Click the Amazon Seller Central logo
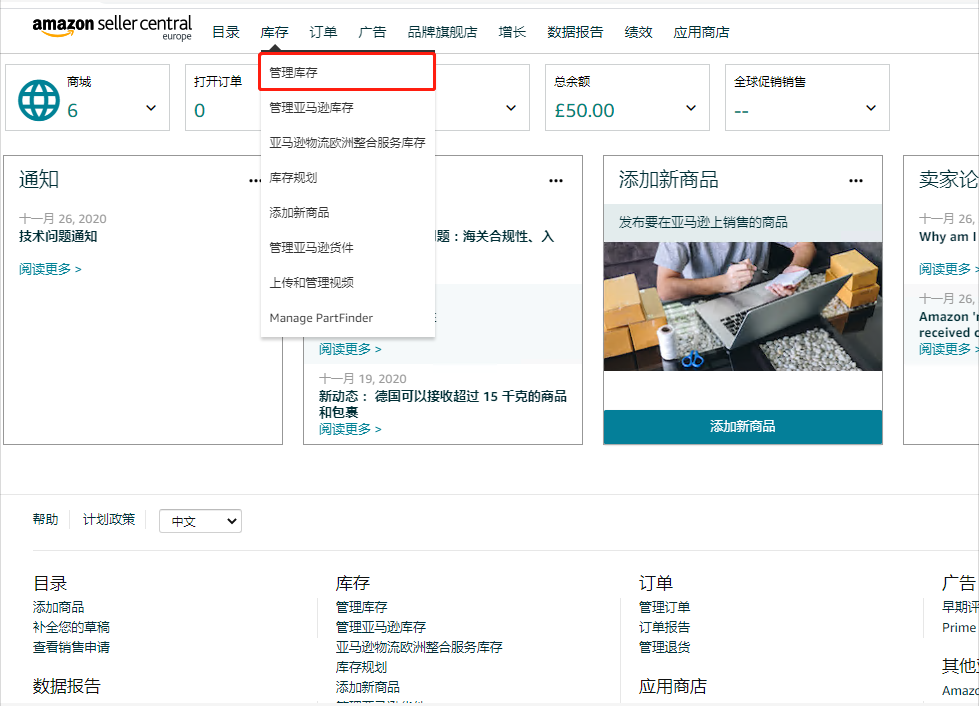979x706 pixels. (x=112, y=27)
